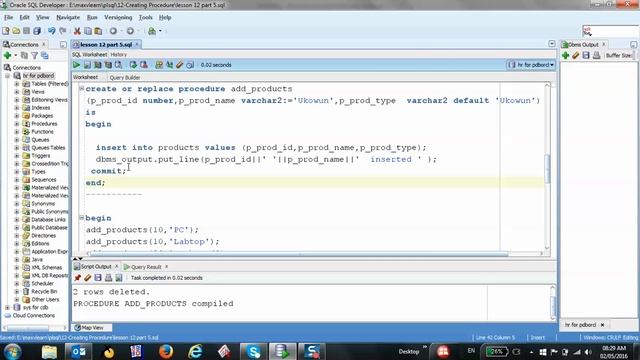Save Dbms Output with floppy disk icon
640x360 pixels.
(586, 56)
